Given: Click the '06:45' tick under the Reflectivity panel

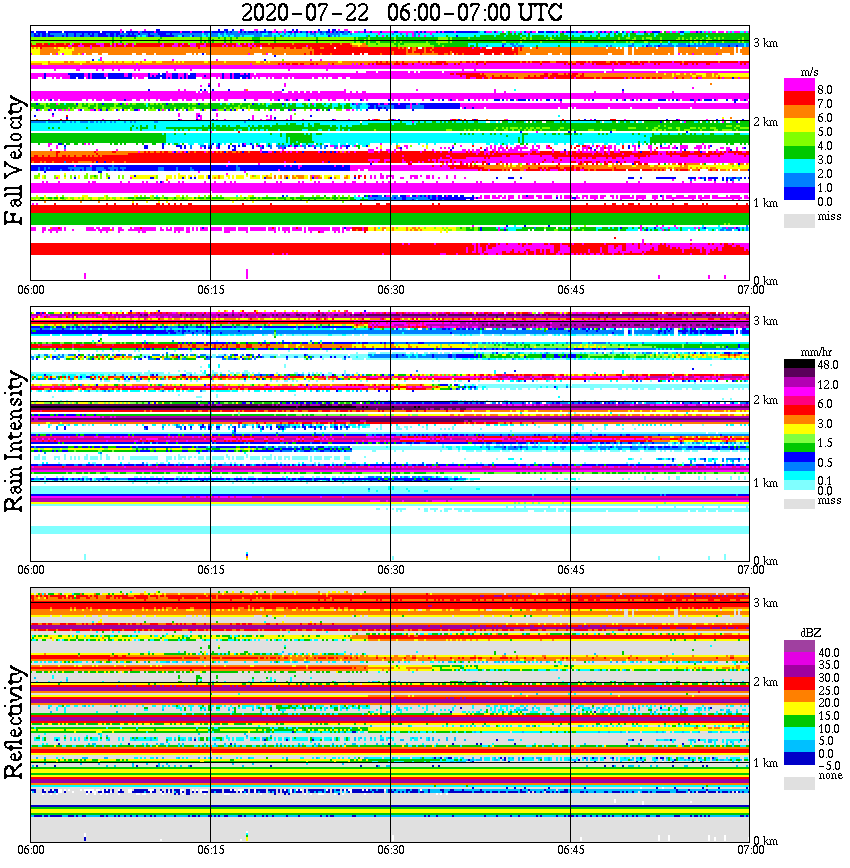Looking at the screenshot, I should pos(571,850).
